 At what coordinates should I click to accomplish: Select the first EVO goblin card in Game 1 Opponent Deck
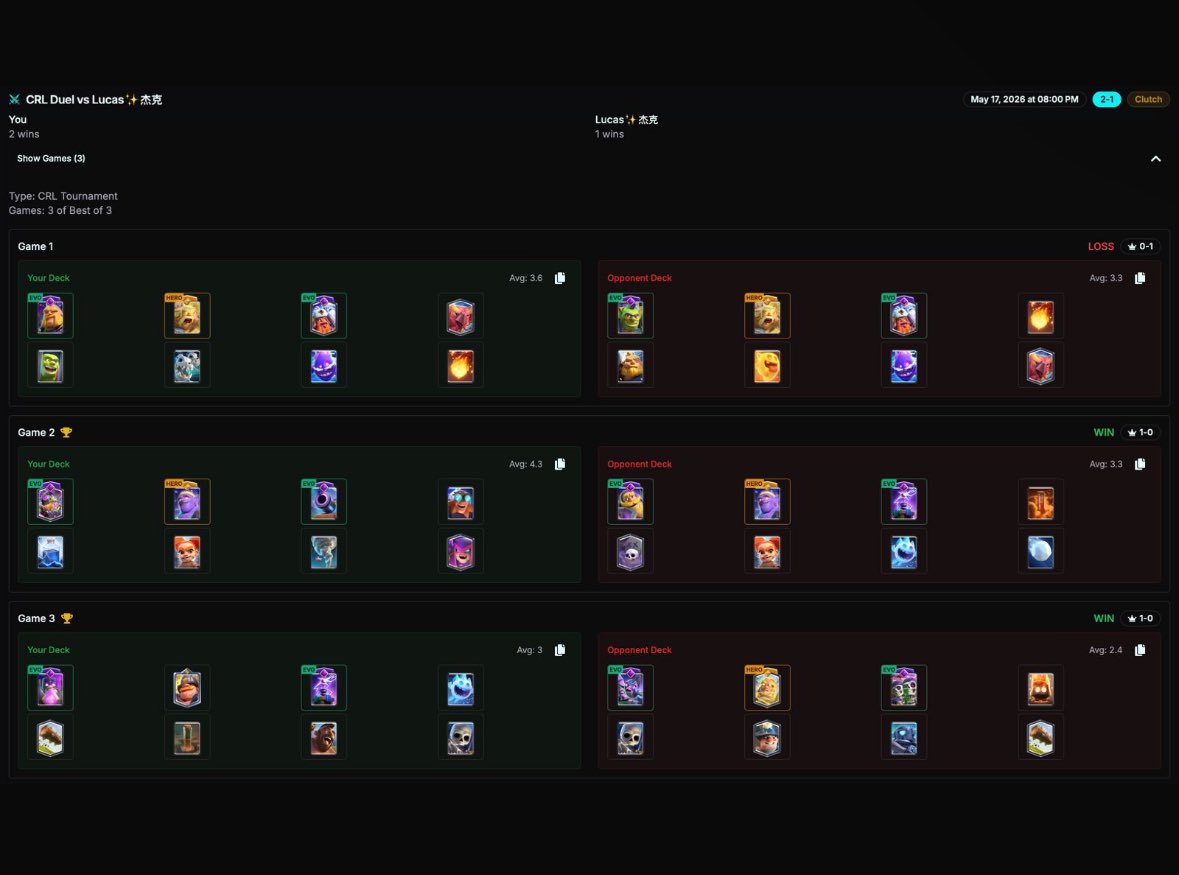630,316
